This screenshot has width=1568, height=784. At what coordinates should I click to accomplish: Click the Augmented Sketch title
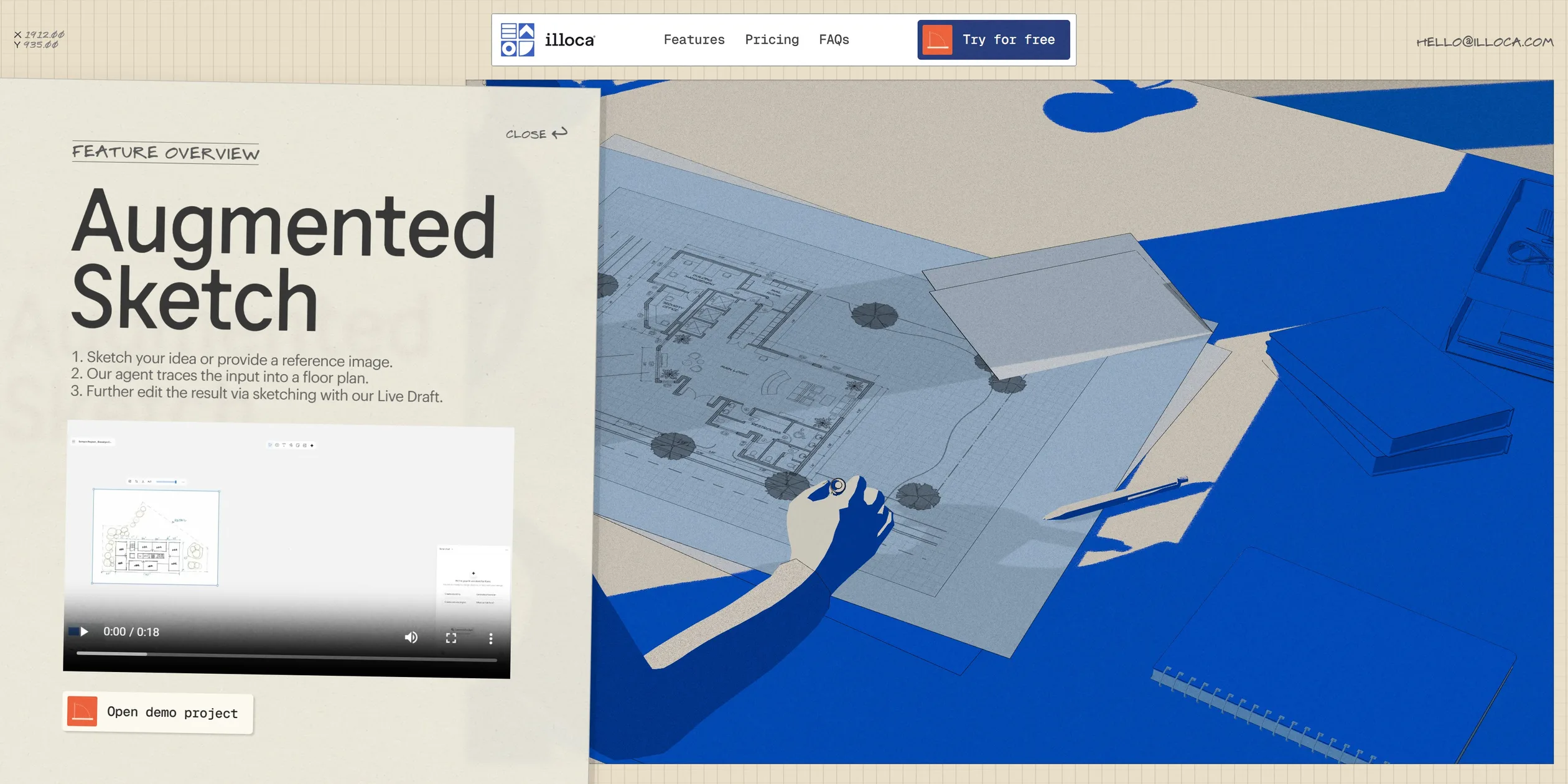click(x=284, y=259)
